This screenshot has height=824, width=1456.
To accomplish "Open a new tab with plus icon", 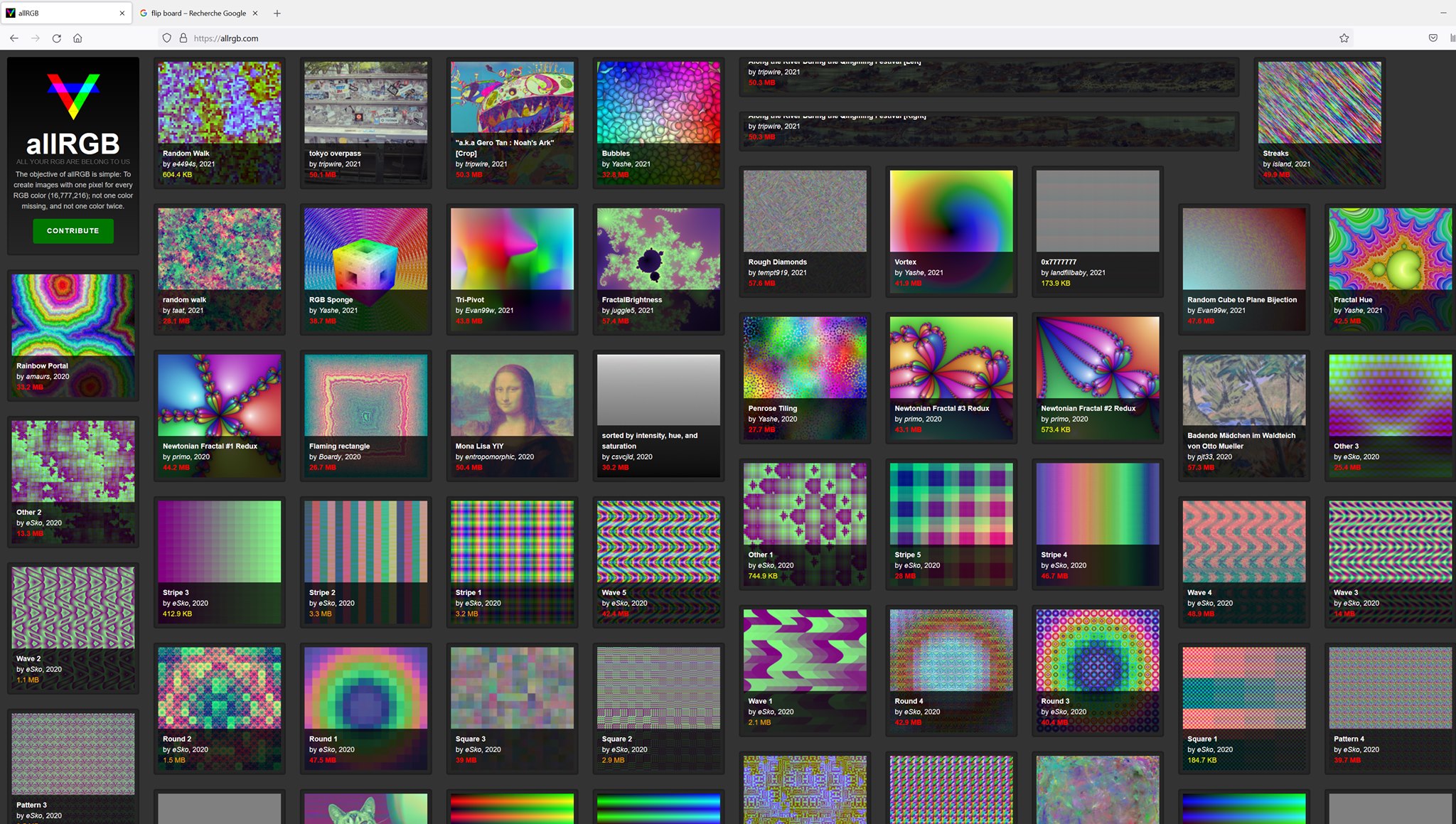I will tap(277, 13).
